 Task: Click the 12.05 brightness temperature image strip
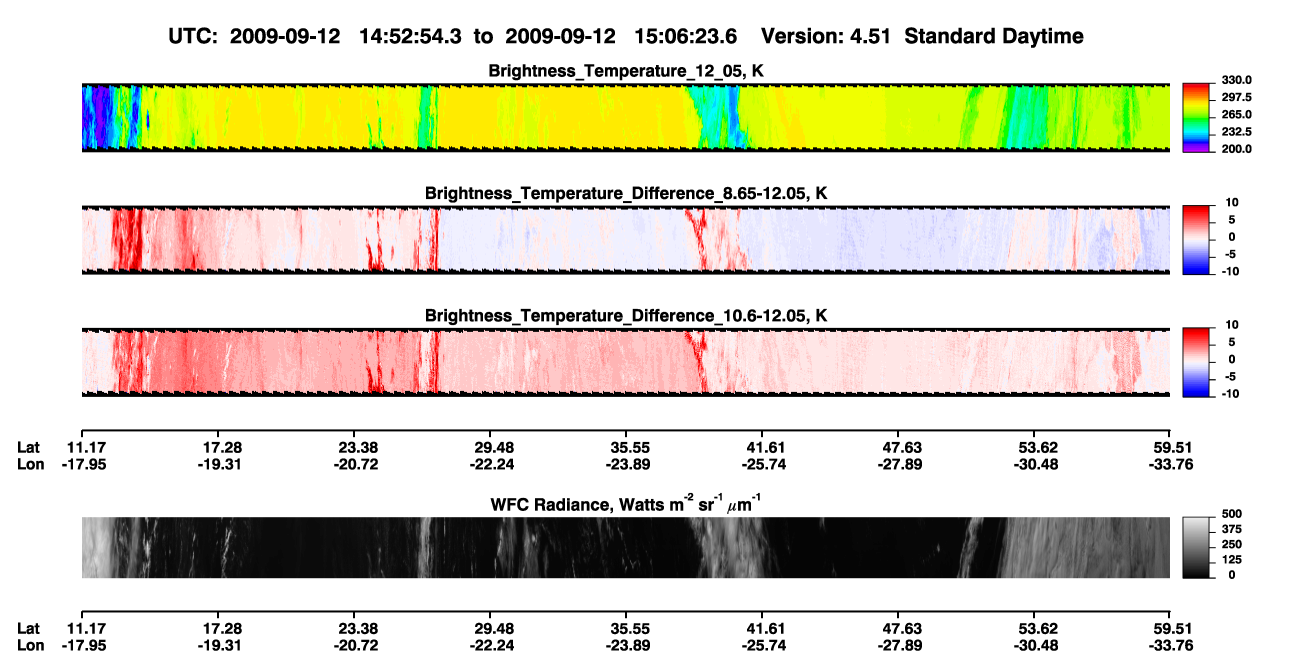tap(626, 117)
